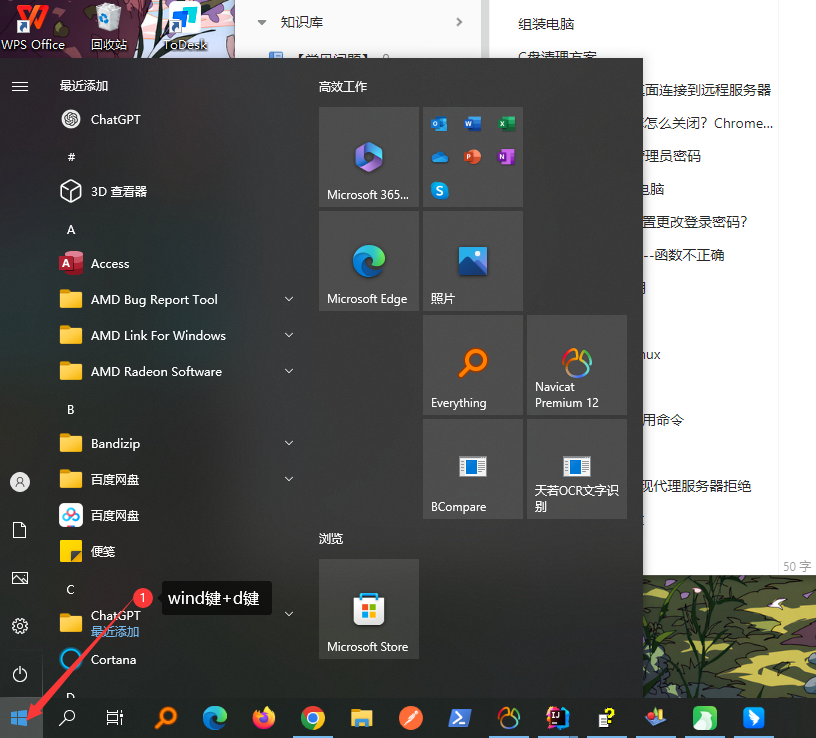Open the OneDrive icon in the Office tile
The width and height of the screenshot is (816, 738).
click(x=440, y=157)
